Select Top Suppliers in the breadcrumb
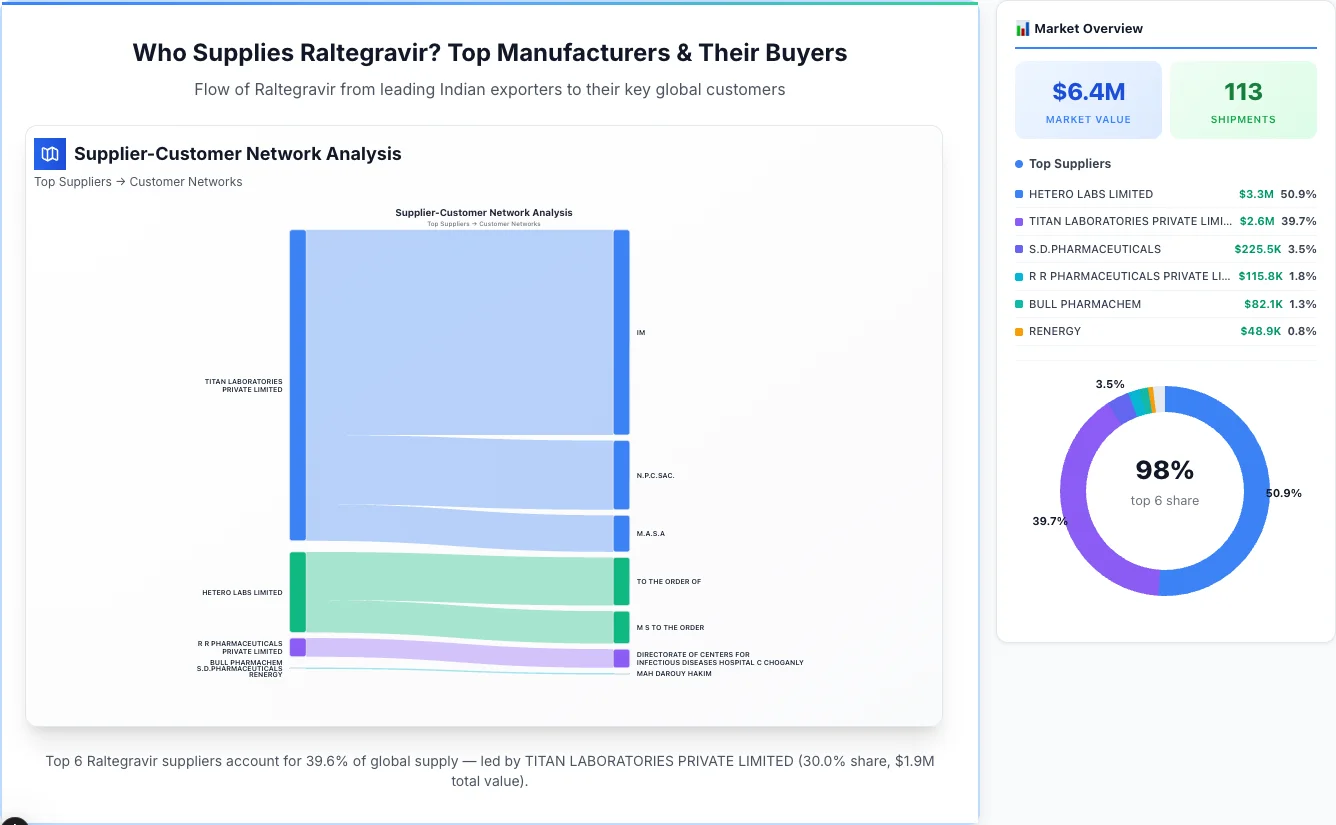 [x=73, y=181]
